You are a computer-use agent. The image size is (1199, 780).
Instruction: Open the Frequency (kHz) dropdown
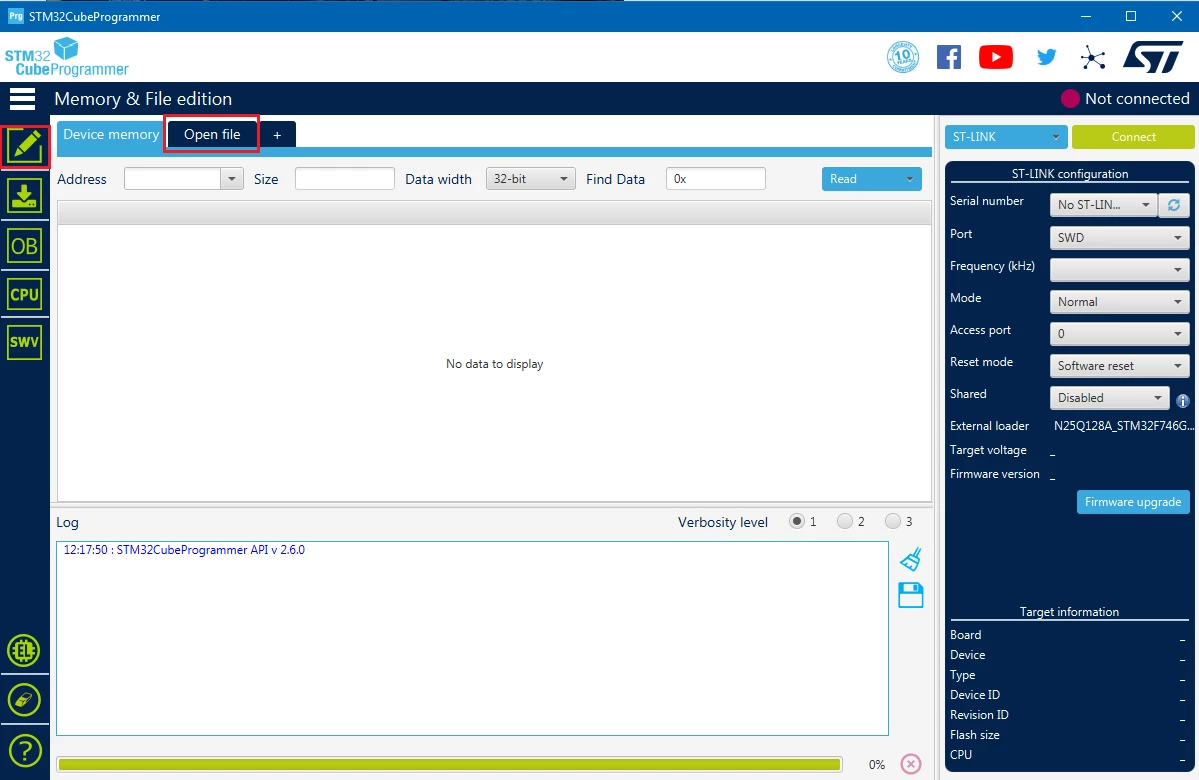(x=1119, y=269)
